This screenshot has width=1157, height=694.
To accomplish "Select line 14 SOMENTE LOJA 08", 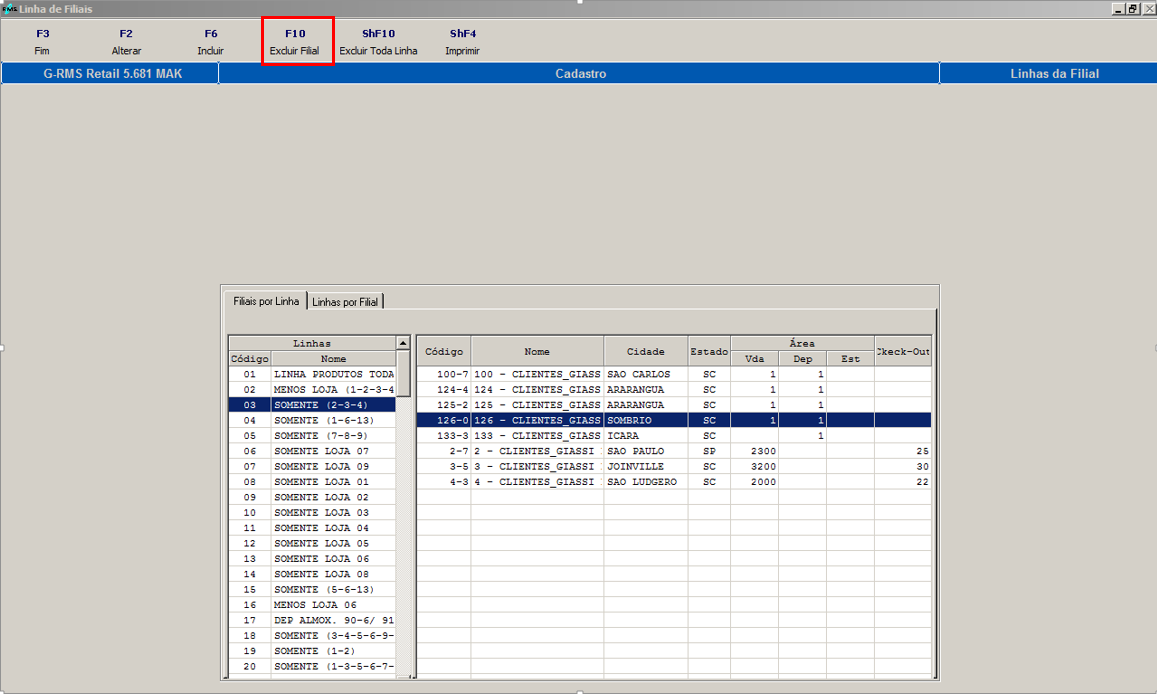I will (x=312, y=574).
